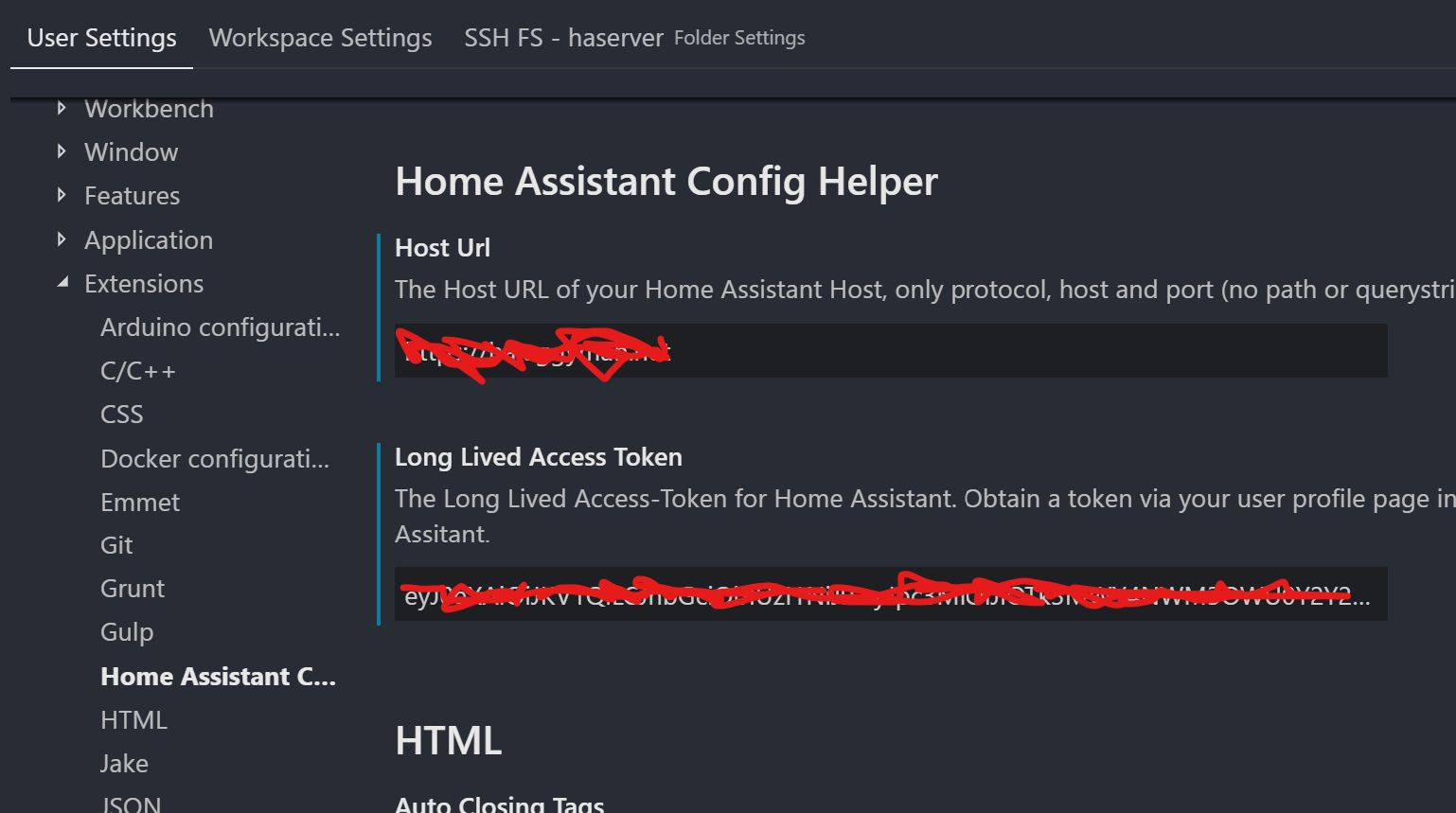Viewport: 1456px width, 813px height.
Task: Open the Docker configuration settings
Action: click(x=215, y=458)
